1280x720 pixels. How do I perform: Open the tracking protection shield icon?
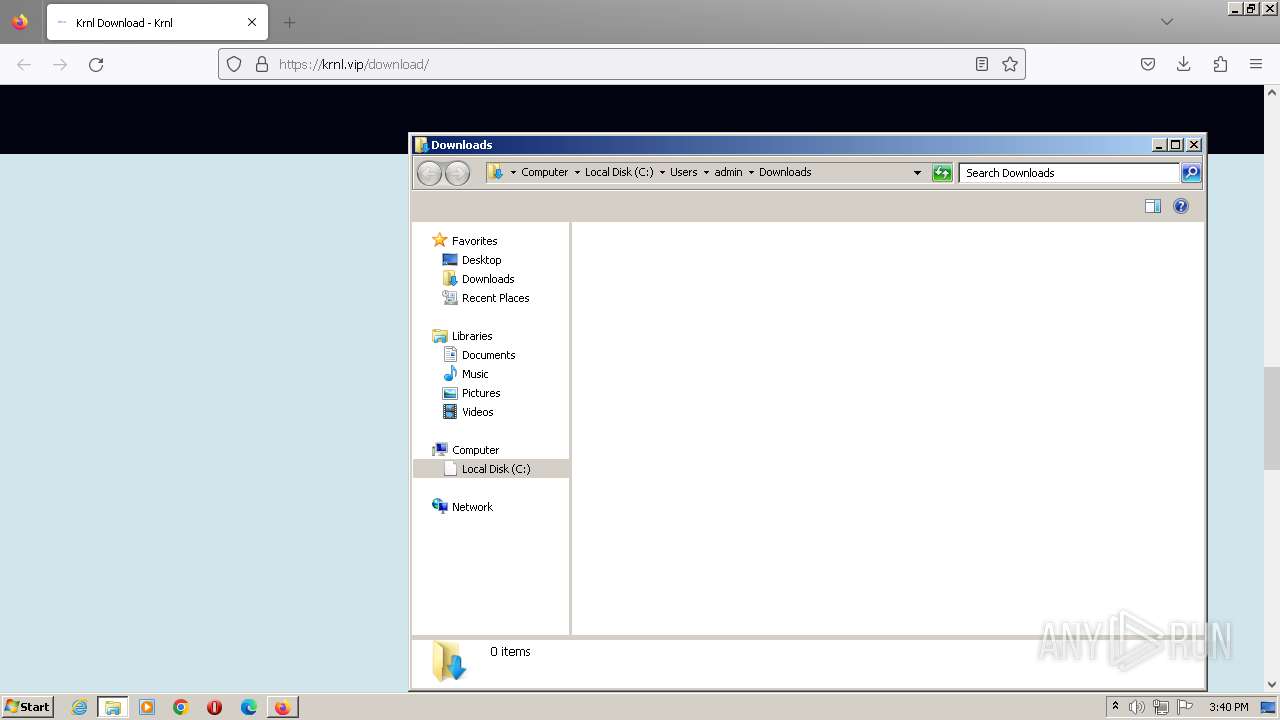pyautogui.click(x=234, y=64)
